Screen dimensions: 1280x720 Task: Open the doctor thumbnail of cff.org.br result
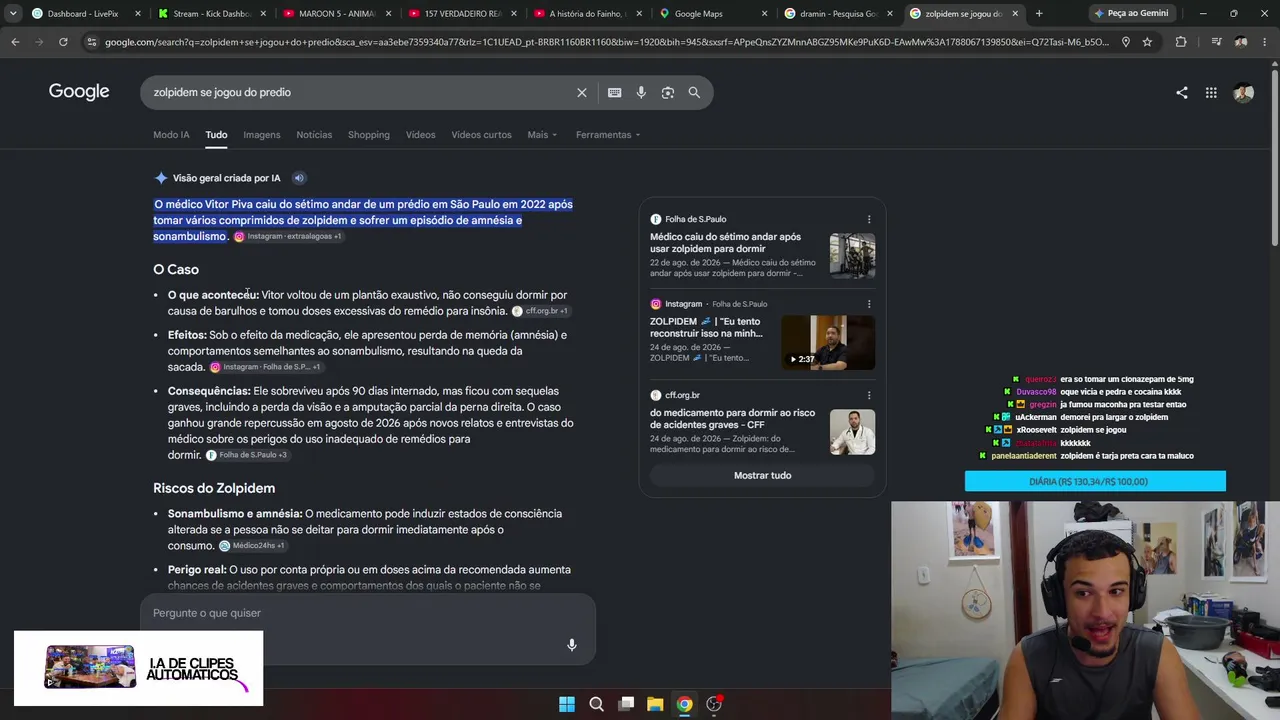point(852,432)
